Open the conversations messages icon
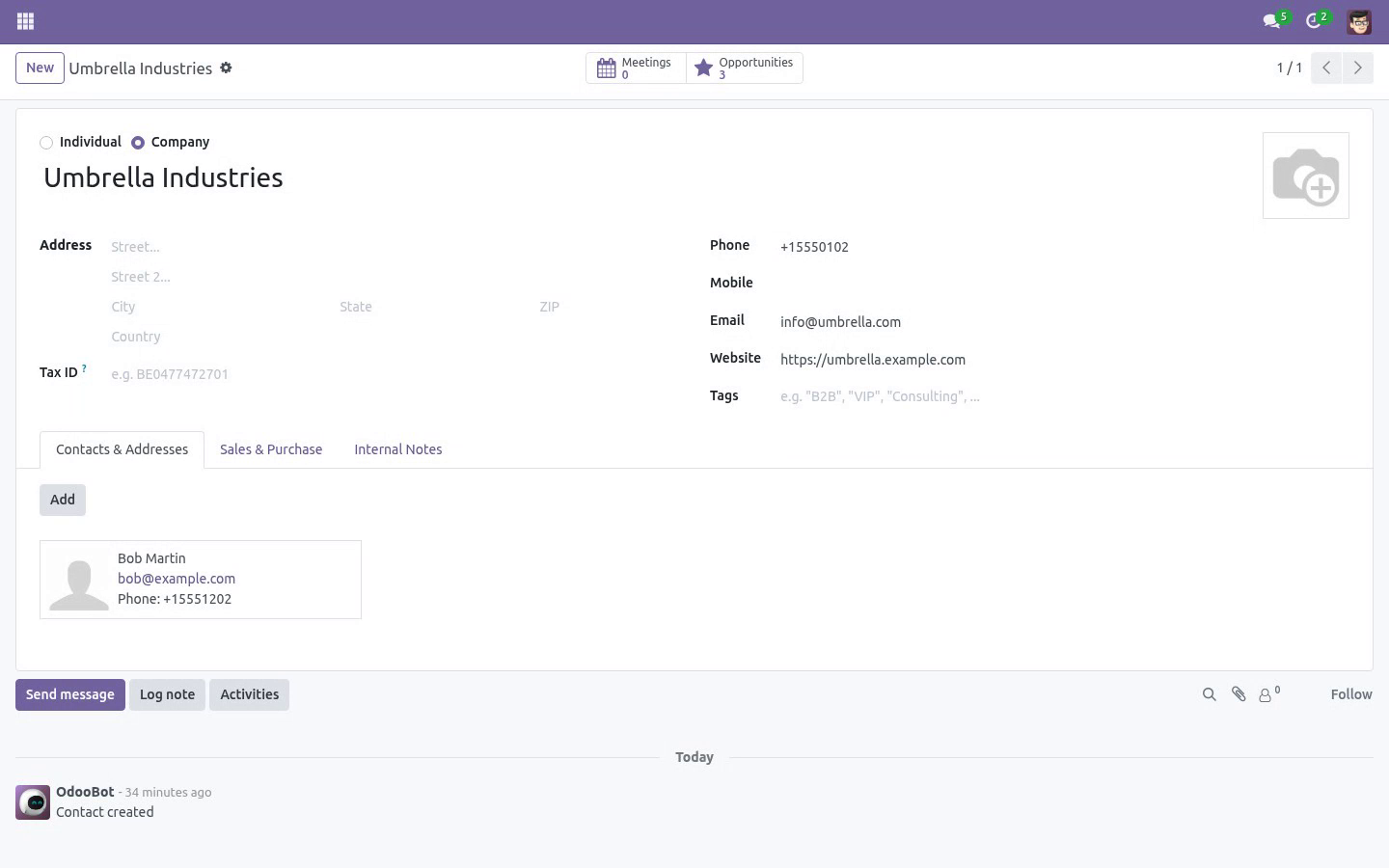Screen dimensions: 1389x868 [1275, 20]
